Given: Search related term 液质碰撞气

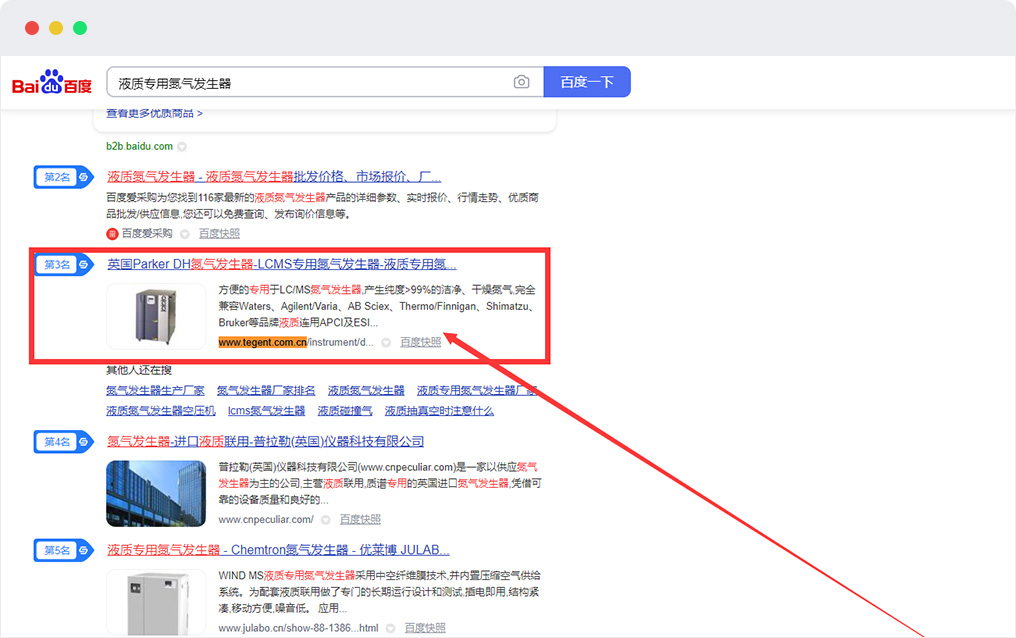Looking at the screenshot, I should 345,411.
